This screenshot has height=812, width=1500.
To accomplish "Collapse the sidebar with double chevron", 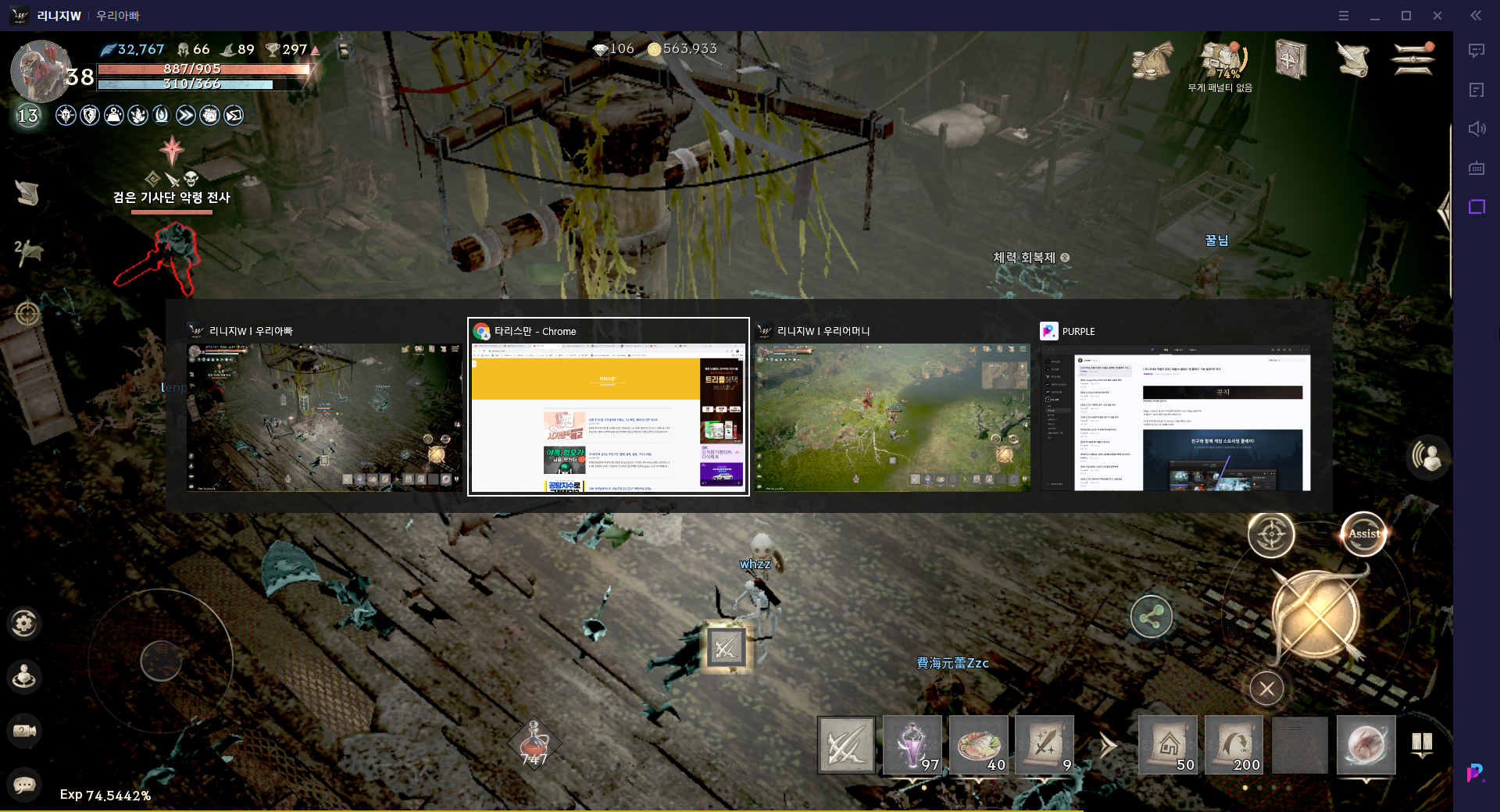I will tap(1476, 16).
